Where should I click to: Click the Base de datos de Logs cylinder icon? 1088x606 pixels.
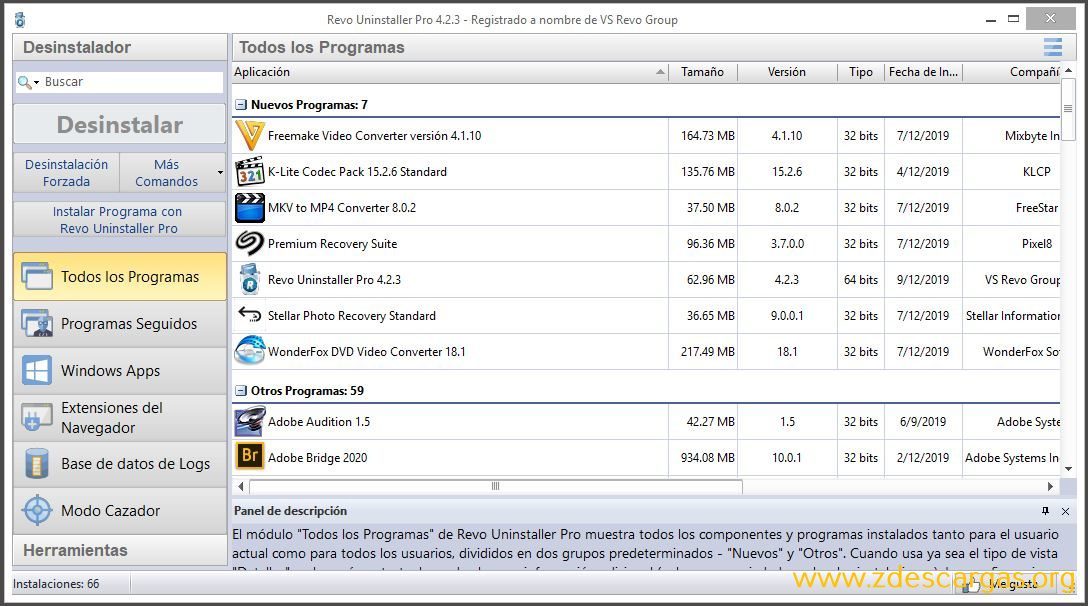click(36, 464)
